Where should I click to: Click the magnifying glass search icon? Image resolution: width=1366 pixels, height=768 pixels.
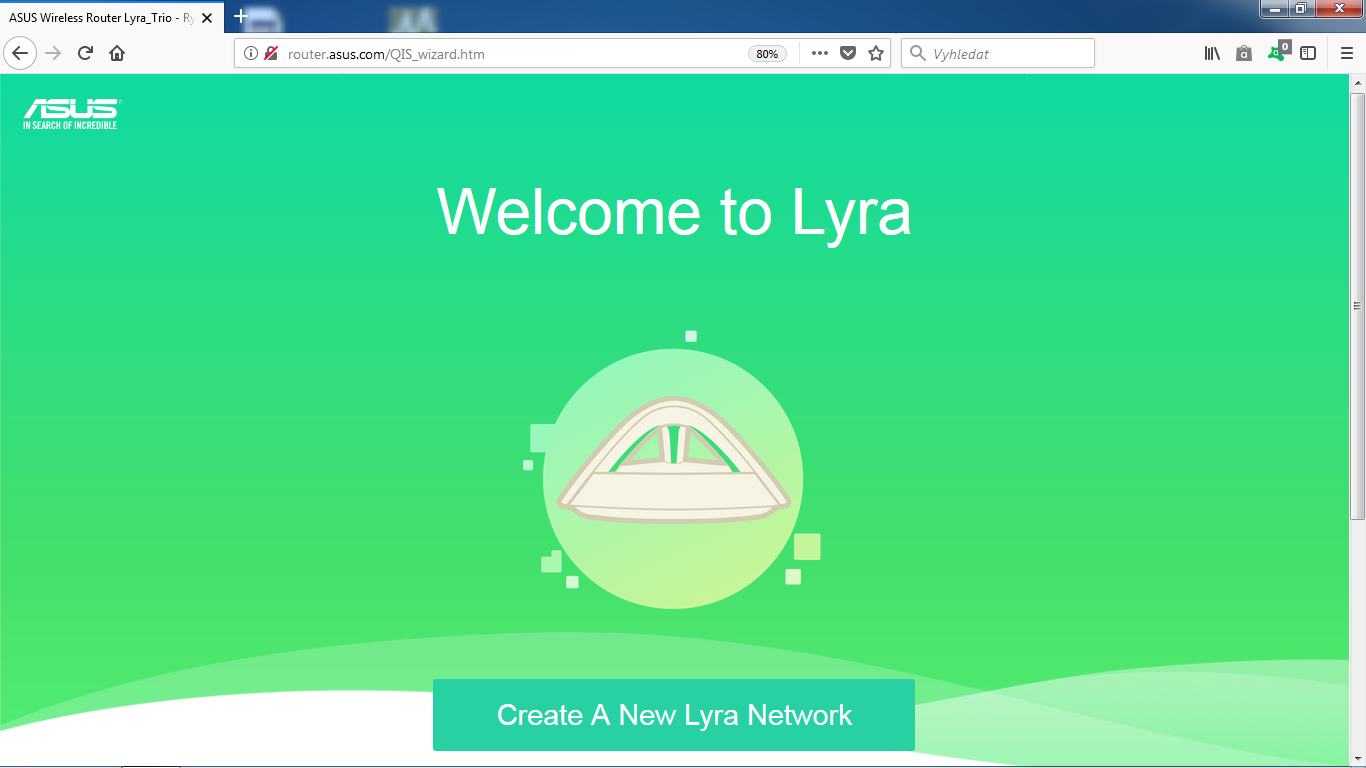pyautogui.click(x=917, y=53)
